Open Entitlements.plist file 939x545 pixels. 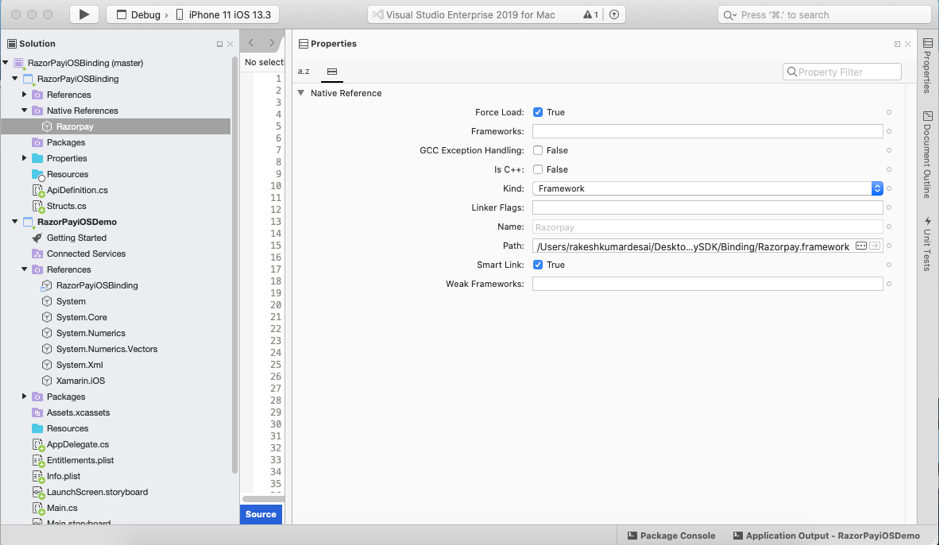(x=80, y=460)
